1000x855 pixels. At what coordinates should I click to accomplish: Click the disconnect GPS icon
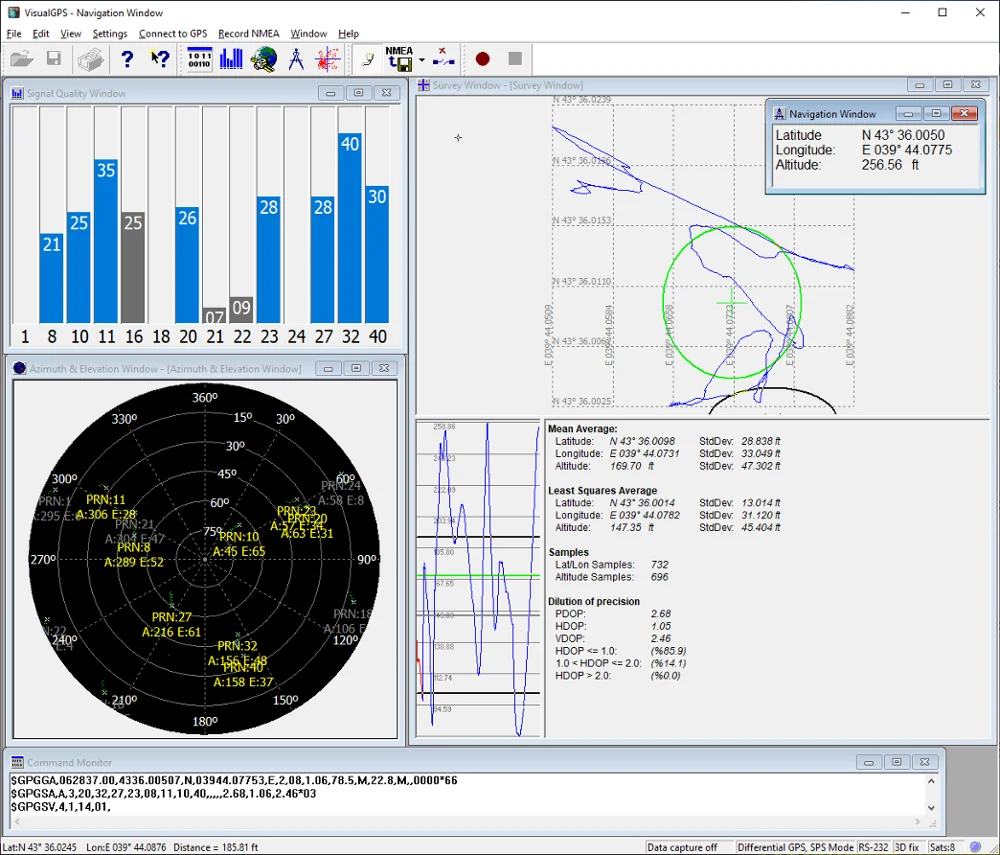tap(443, 59)
